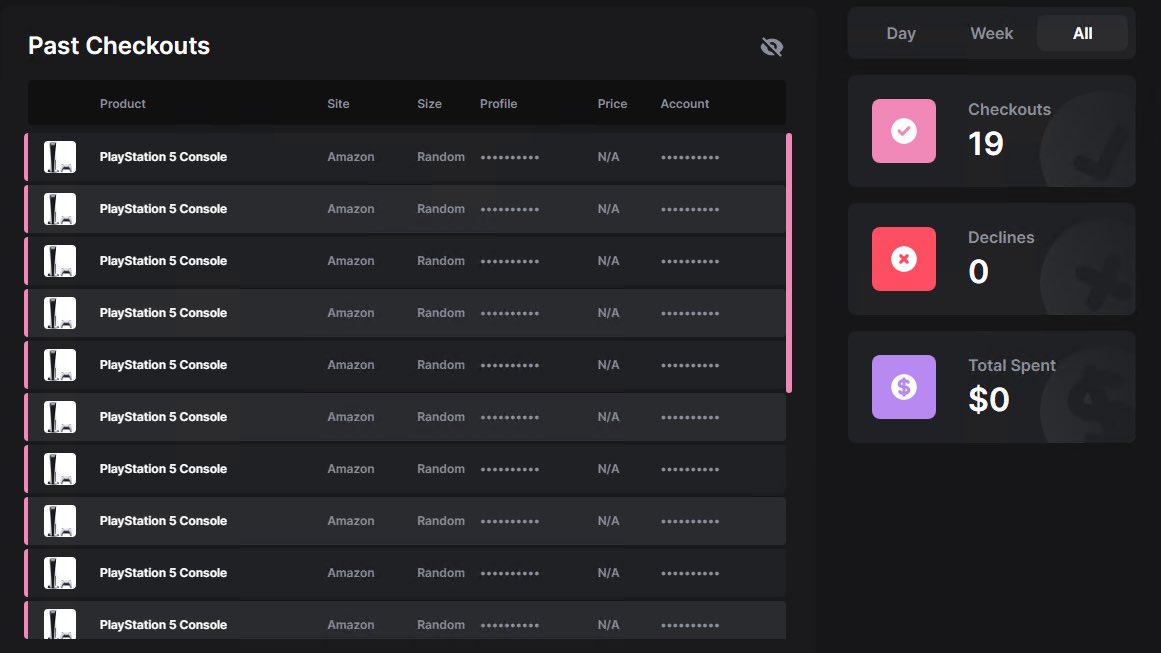Image resolution: width=1161 pixels, height=653 pixels.
Task: Select the All time-range tab
Action: point(1083,33)
